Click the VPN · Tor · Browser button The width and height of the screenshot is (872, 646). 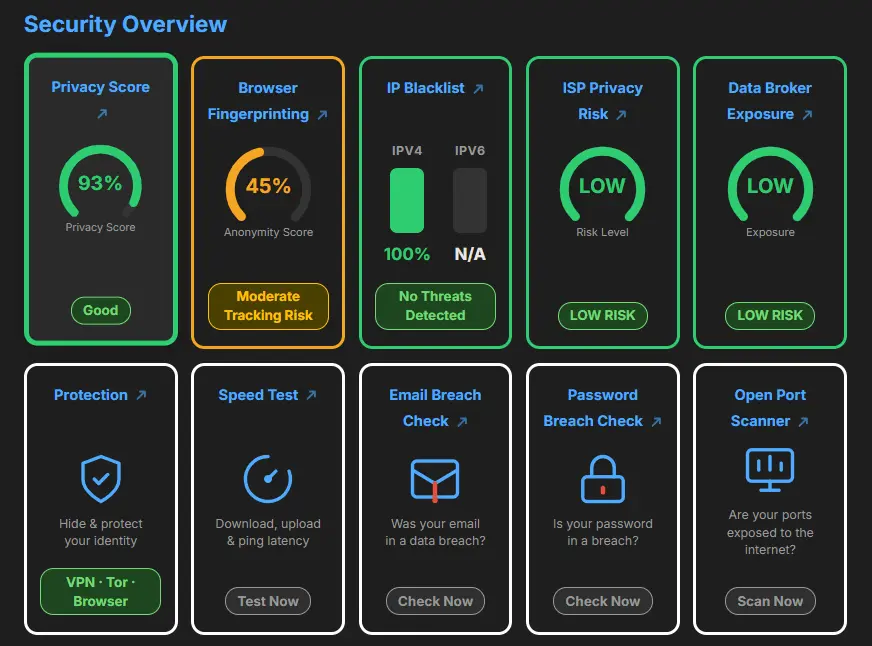pyautogui.click(x=101, y=592)
